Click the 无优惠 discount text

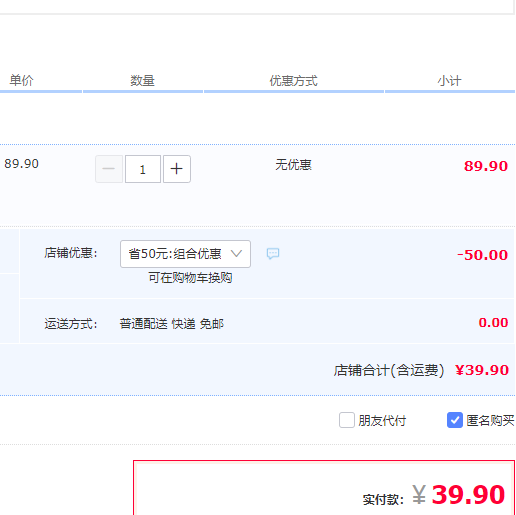tap(293, 165)
